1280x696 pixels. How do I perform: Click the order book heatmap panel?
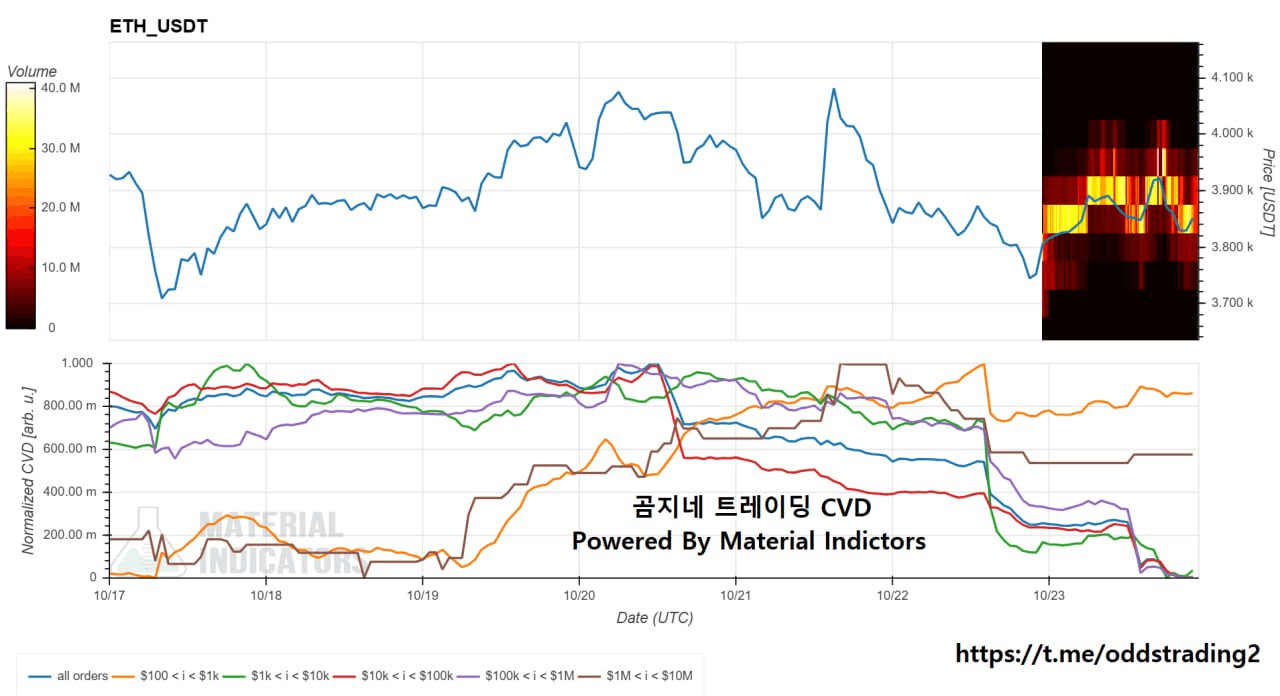coord(1119,190)
